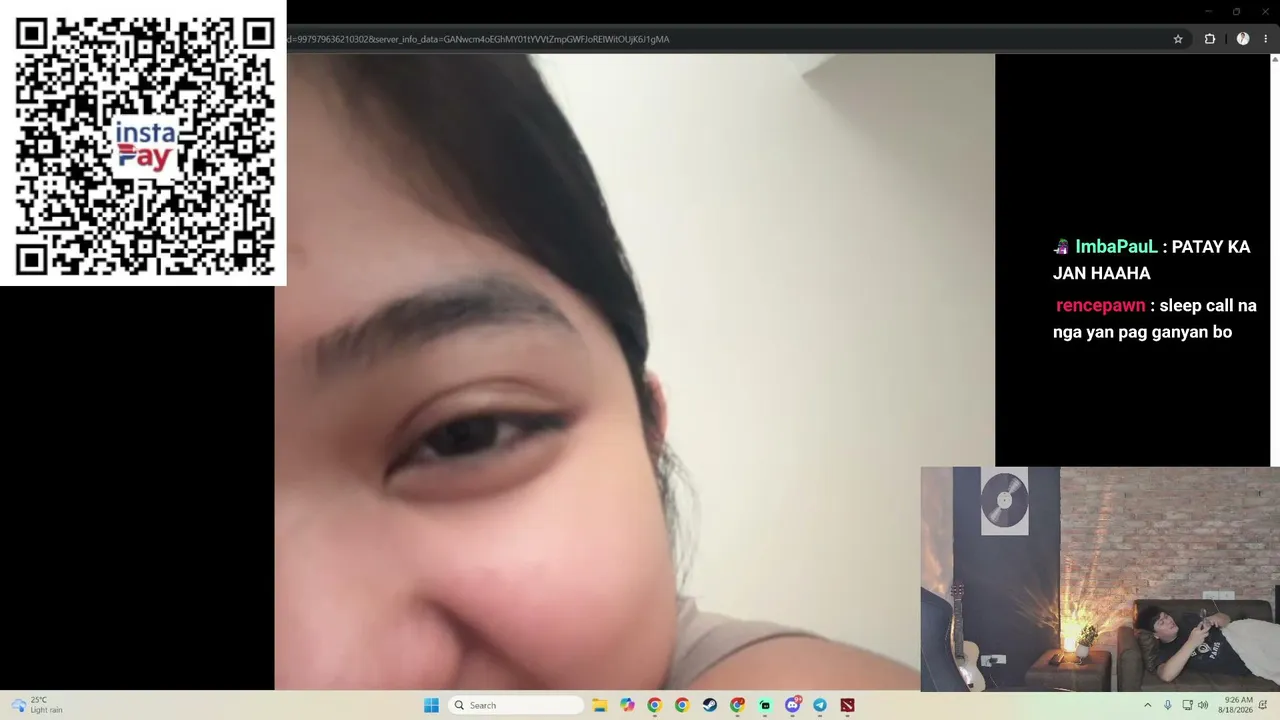Open the browser three-dot menu
Viewport: 1280px width, 720px height.
click(x=1265, y=39)
